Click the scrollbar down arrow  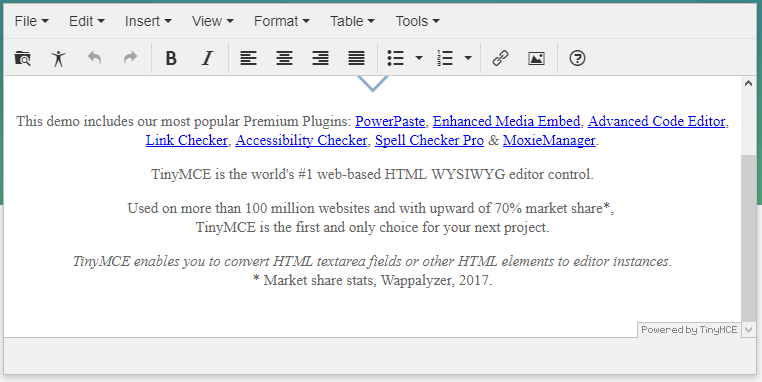point(748,330)
